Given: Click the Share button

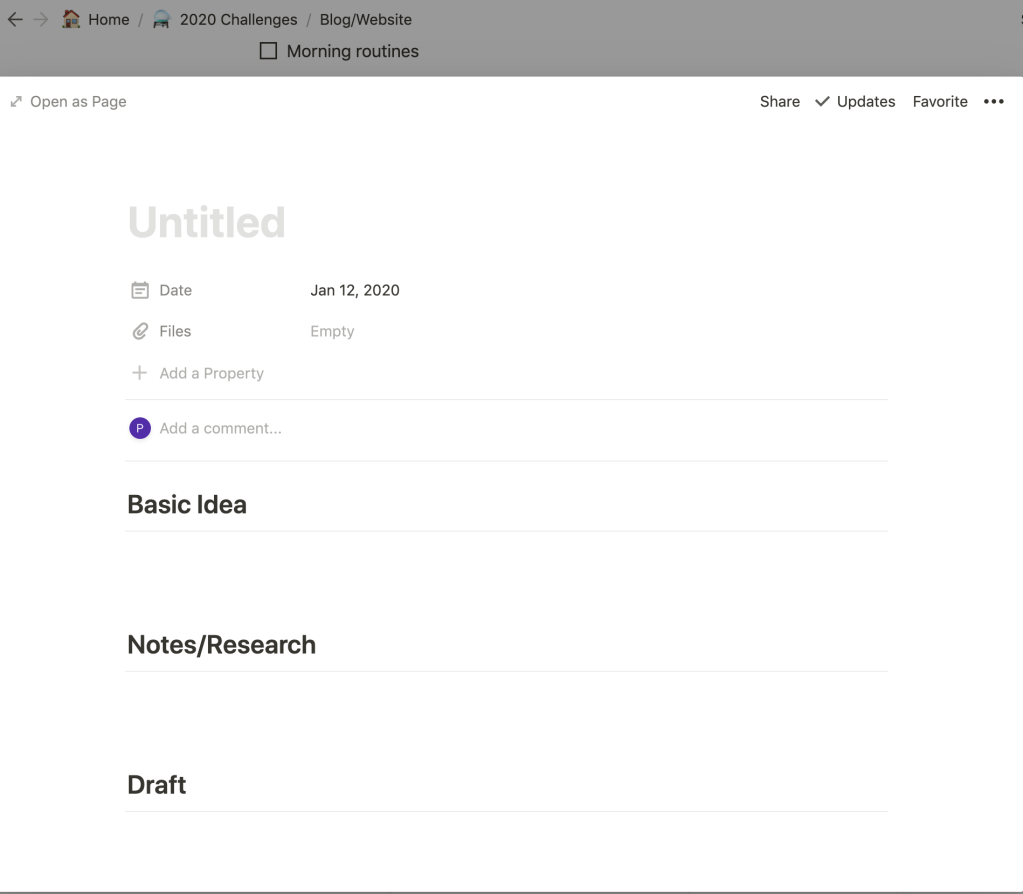Looking at the screenshot, I should (x=779, y=102).
